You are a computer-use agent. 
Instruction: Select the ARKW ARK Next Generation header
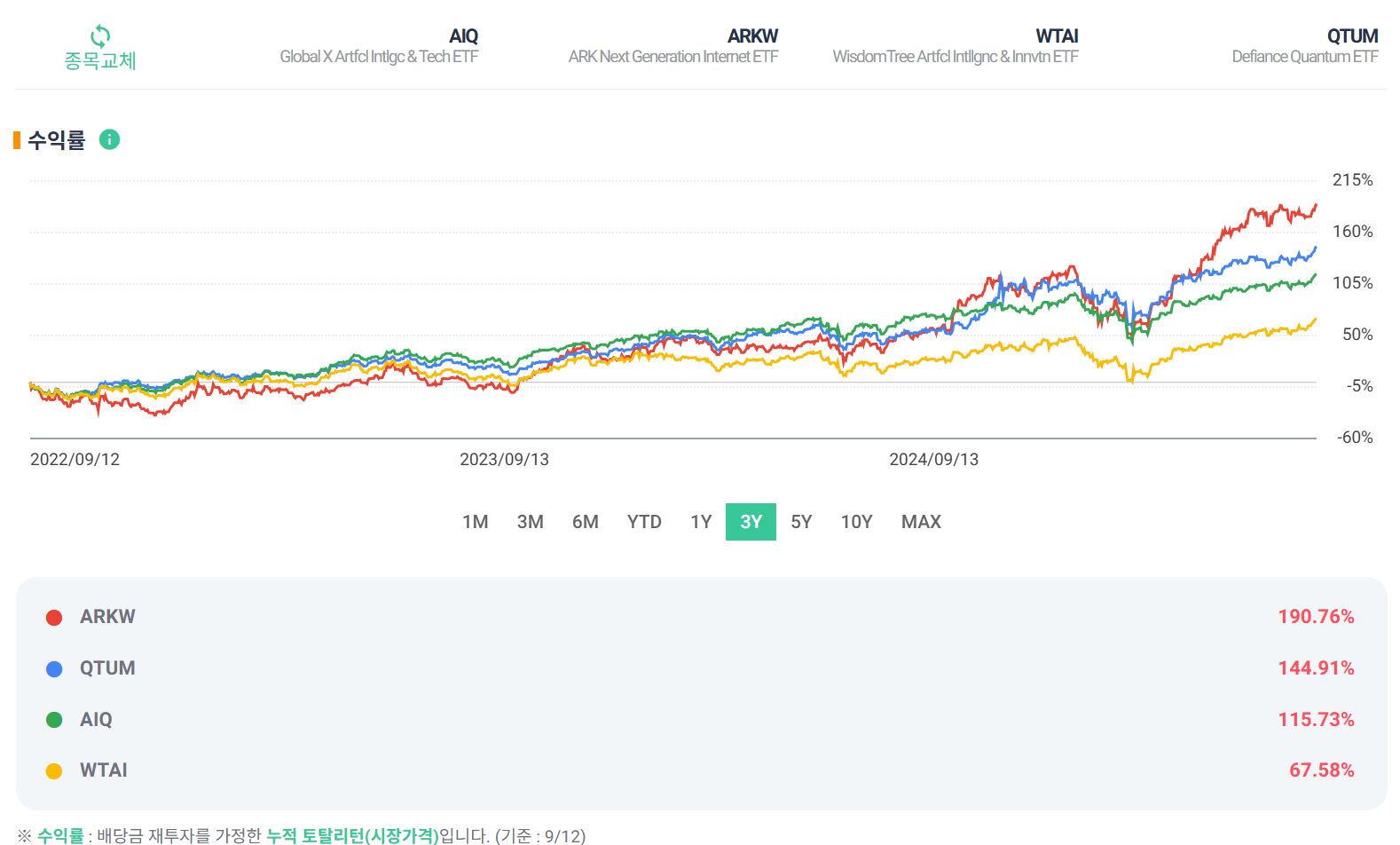(x=673, y=46)
